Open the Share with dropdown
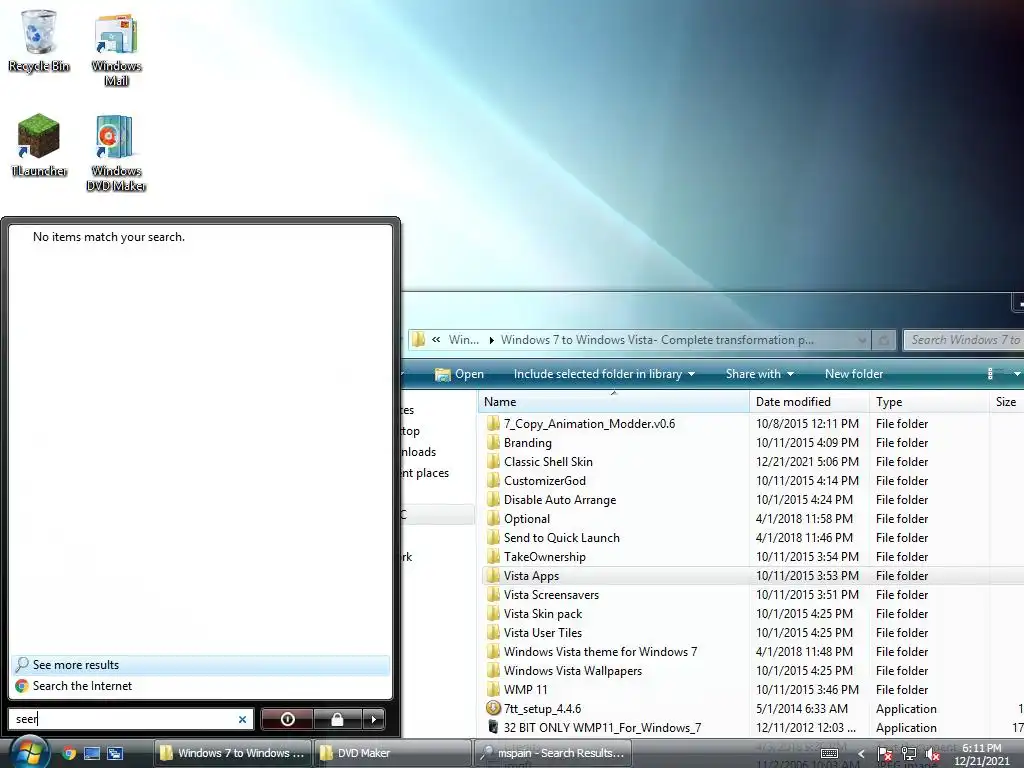The height and width of the screenshot is (768, 1024). click(x=760, y=374)
